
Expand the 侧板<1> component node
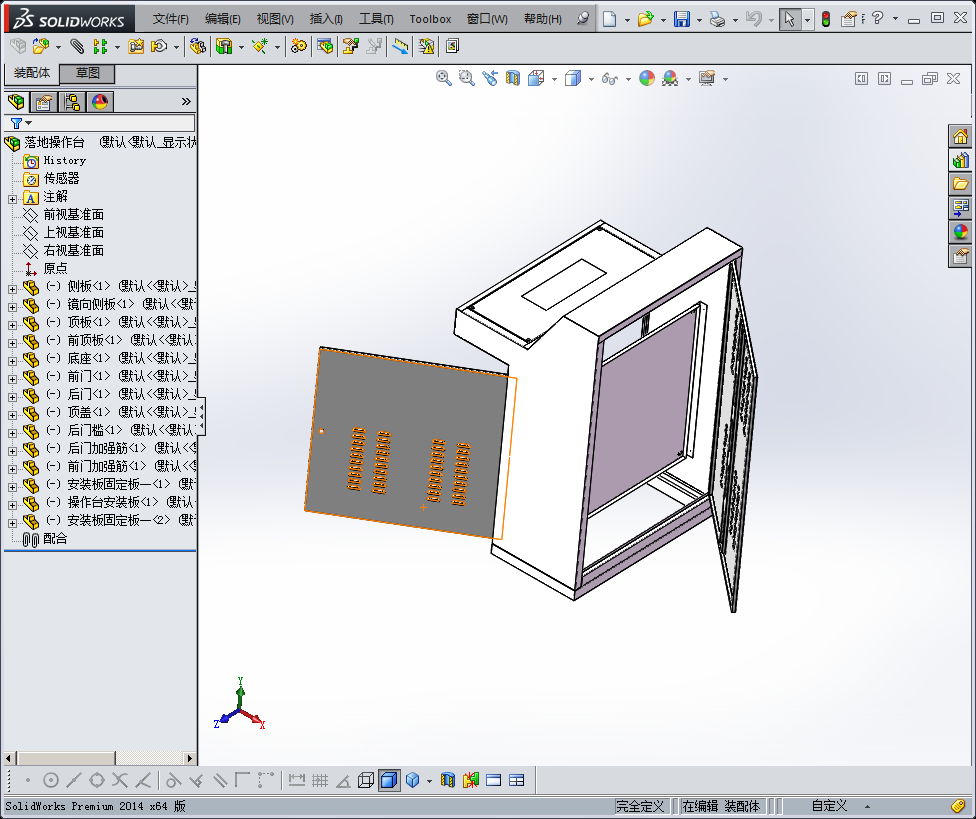click(x=12, y=289)
